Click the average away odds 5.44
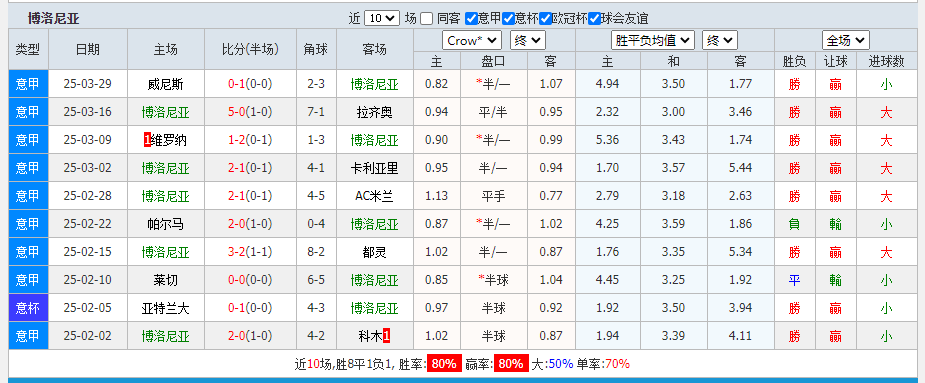This screenshot has width=925, height=383. coord(740,168)
